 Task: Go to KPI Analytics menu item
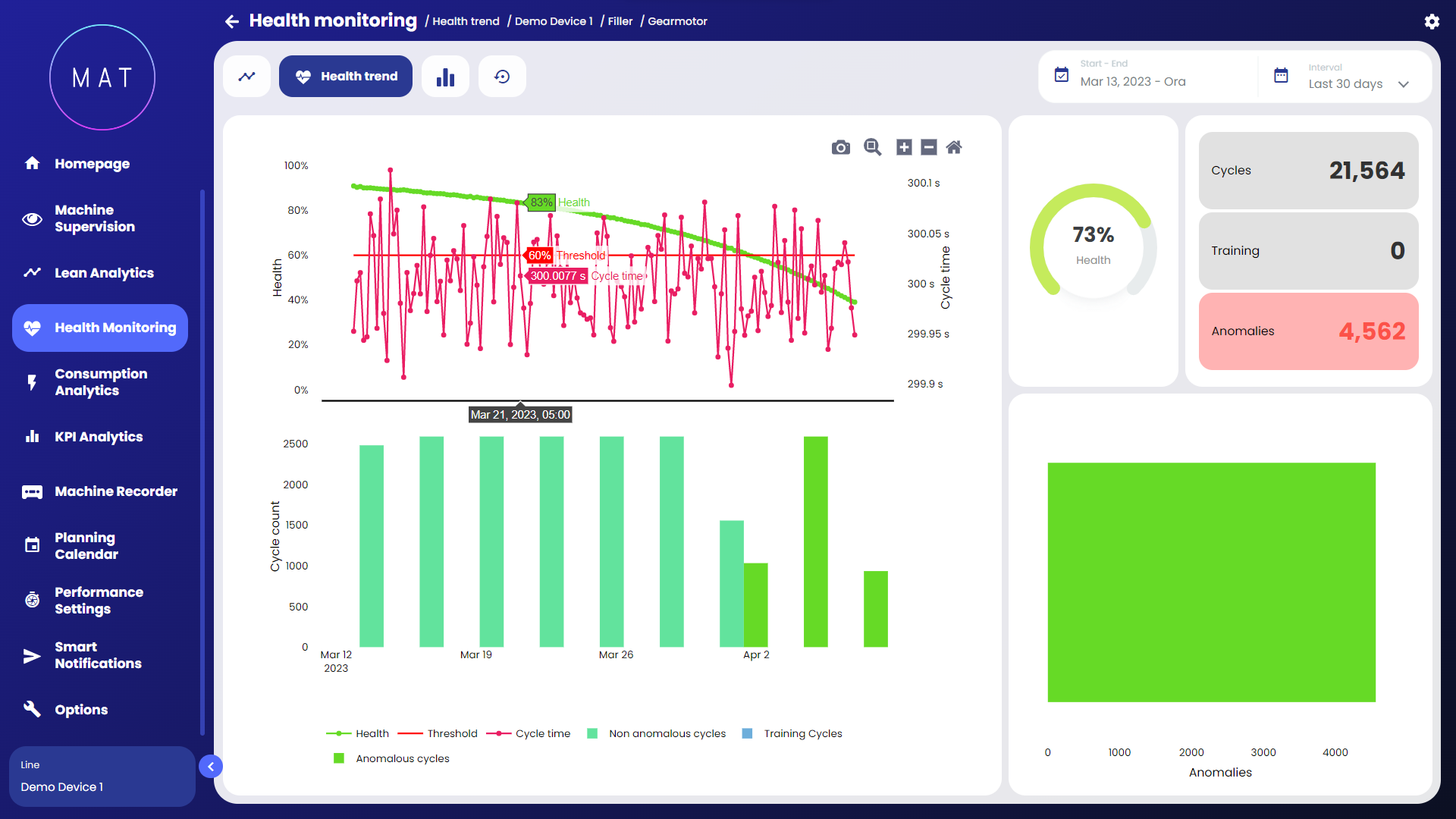pyautogui.click(x=99, y=437)
